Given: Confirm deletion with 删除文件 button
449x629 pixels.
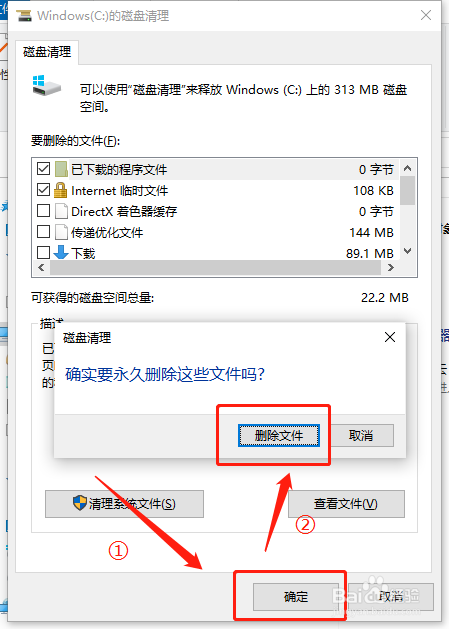Looking at the screenshot, I should [279, 435].
